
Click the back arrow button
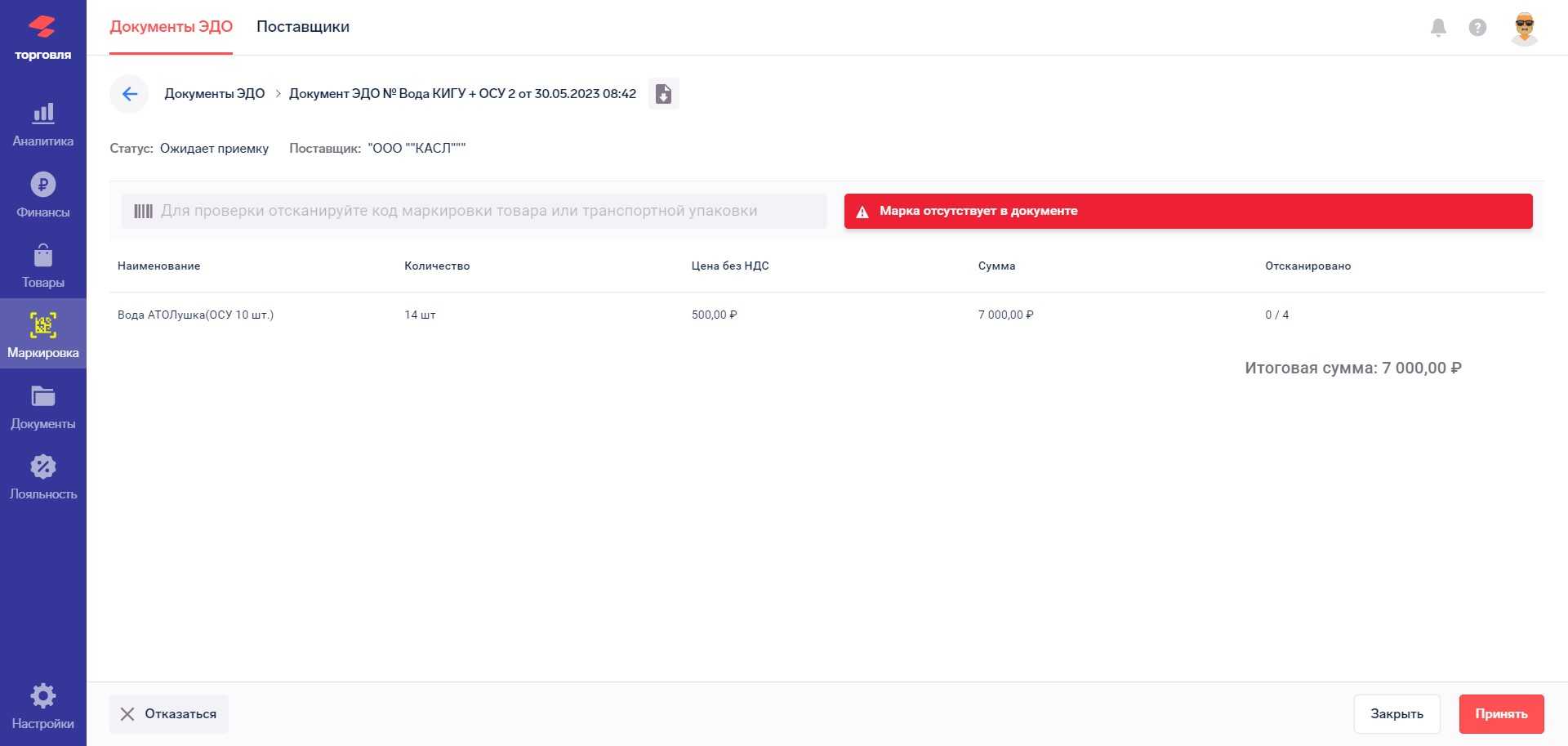[129, 94]
